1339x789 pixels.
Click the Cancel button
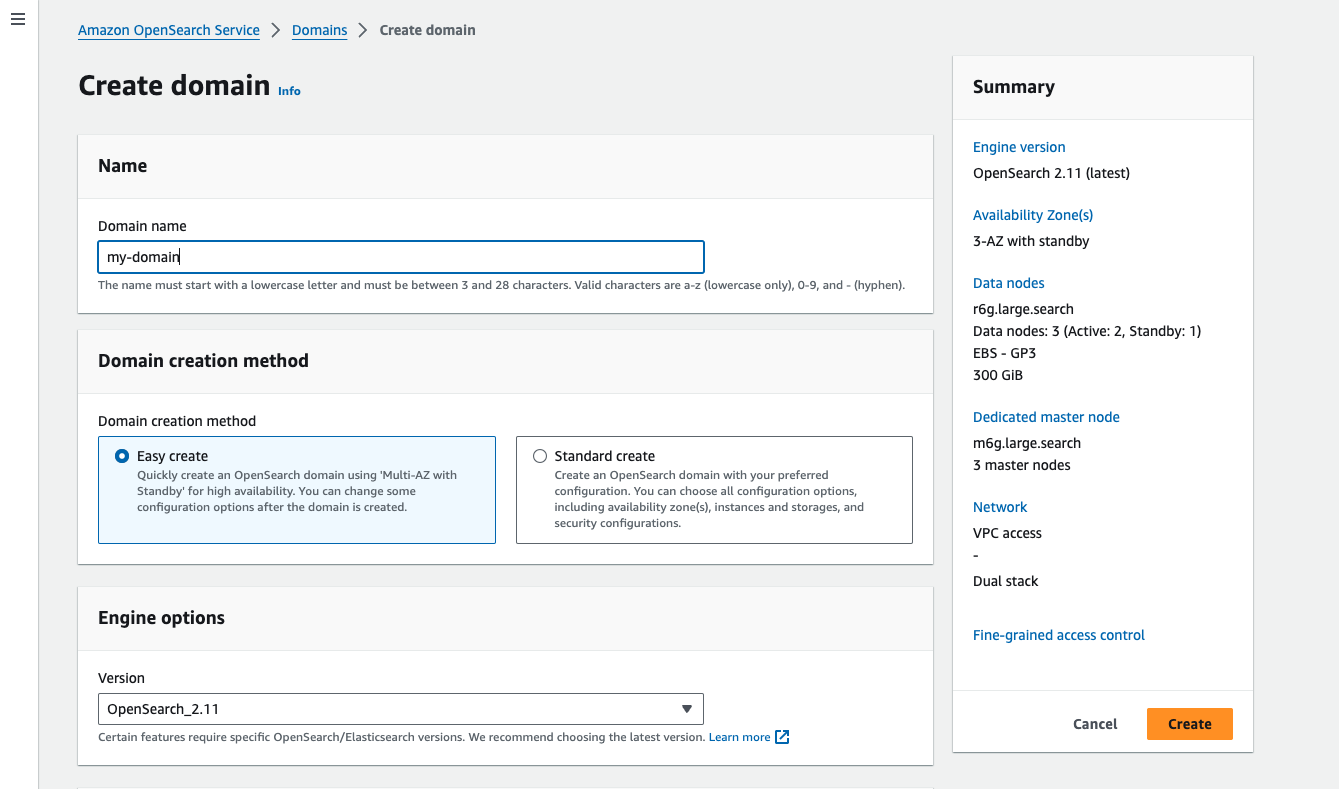1094,723
